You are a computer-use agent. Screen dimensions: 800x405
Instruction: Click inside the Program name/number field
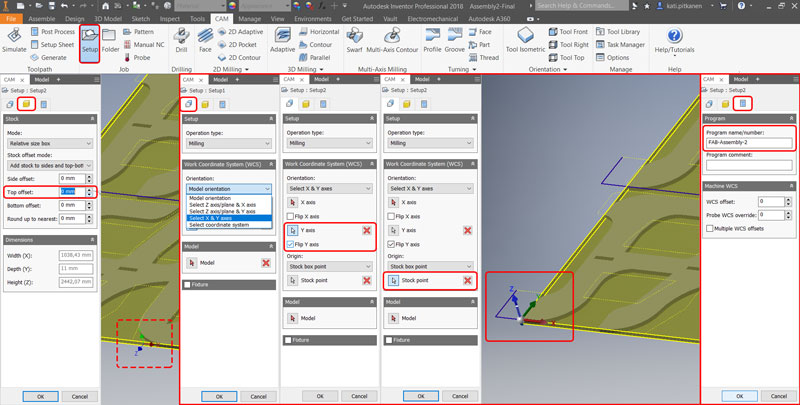tap(749, 142)
